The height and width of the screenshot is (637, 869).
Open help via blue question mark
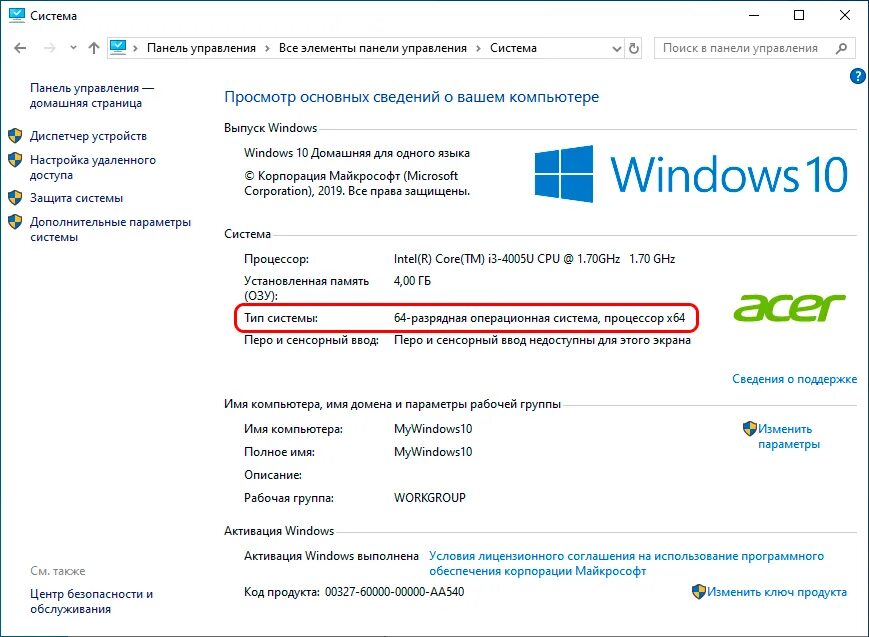(857, 76)
